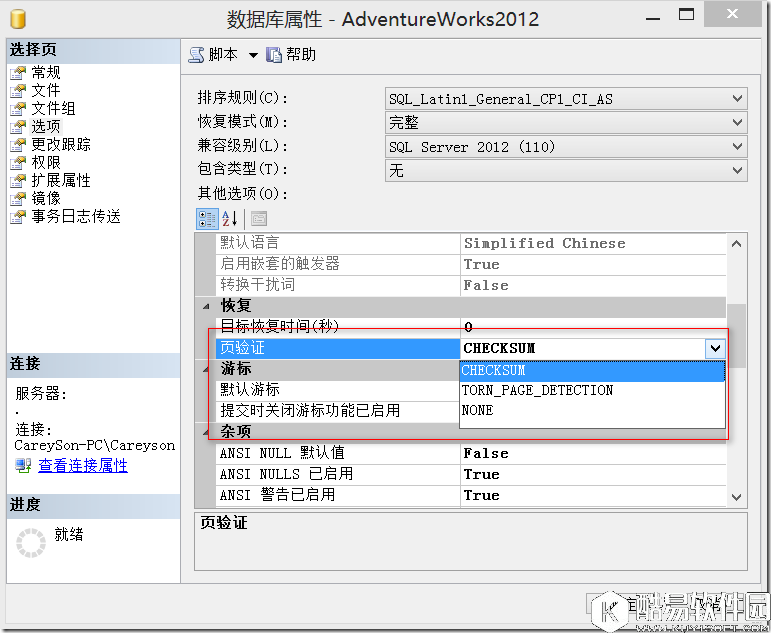771x633 pixels.
Task: Close the 数据库属性 dialog
Action: [733, 14]
